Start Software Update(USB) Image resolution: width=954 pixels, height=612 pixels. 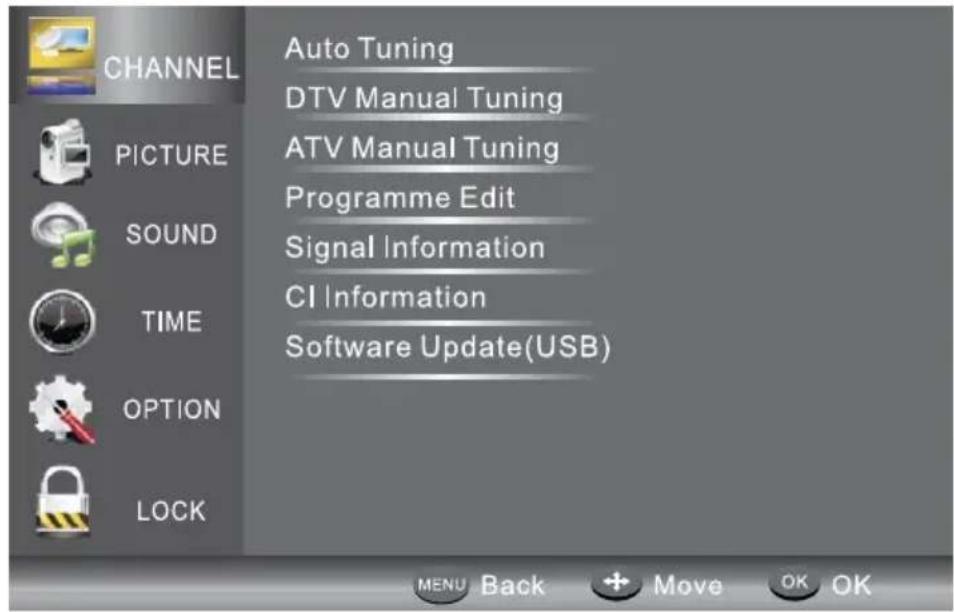point(448,347)
